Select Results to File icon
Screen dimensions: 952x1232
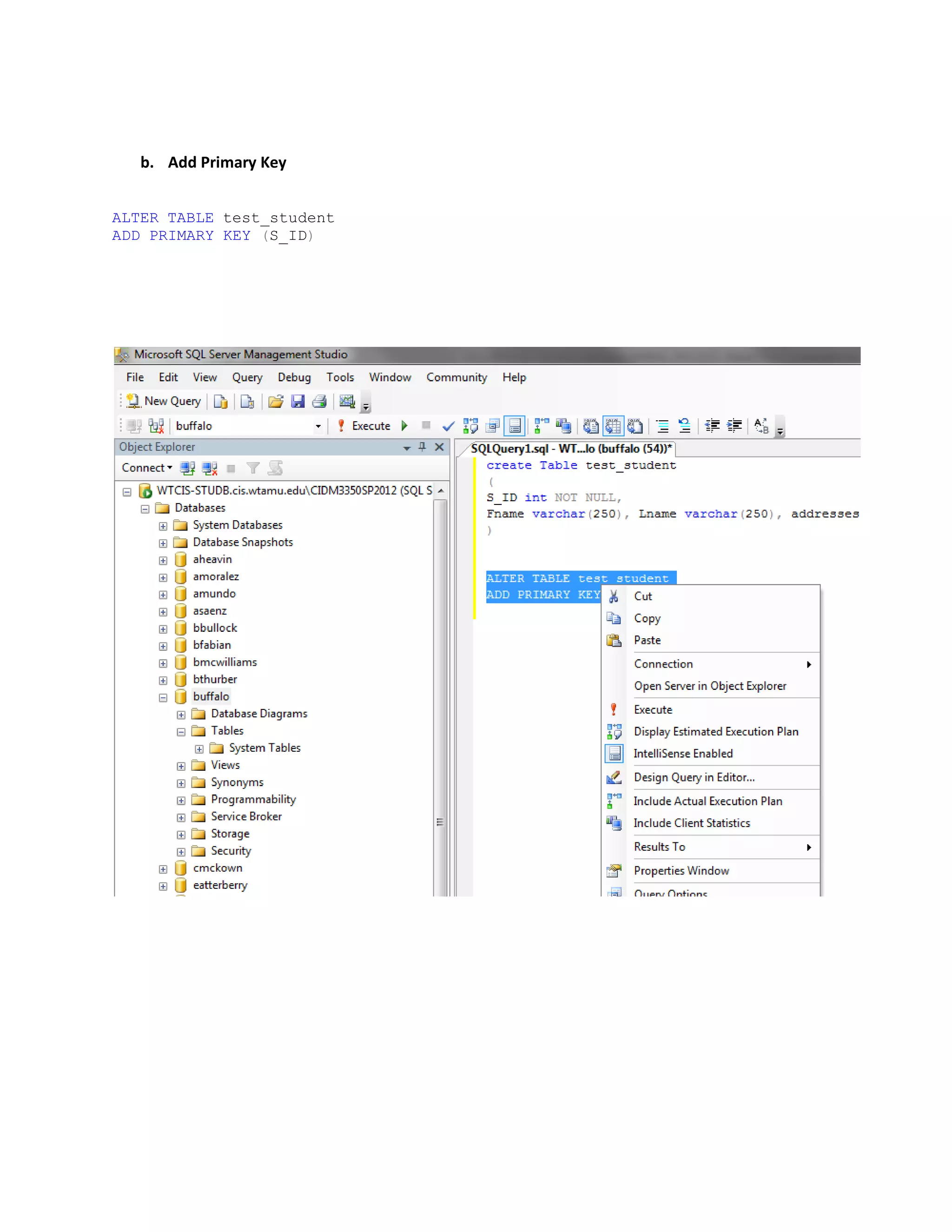[635, 426]
